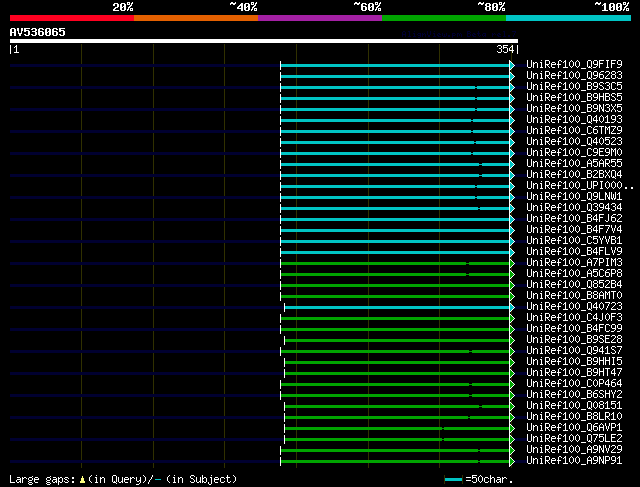
Task: Select the UniRef100_B8LR10 subject name
Action: click(x=574, y=417)
